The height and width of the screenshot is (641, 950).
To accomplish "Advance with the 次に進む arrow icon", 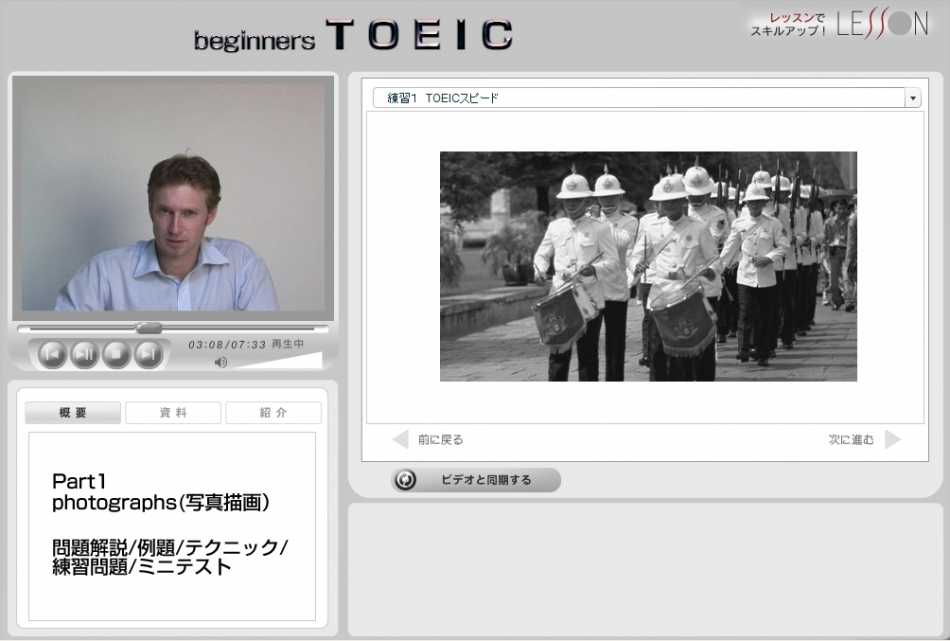I will tap(892, 440).
